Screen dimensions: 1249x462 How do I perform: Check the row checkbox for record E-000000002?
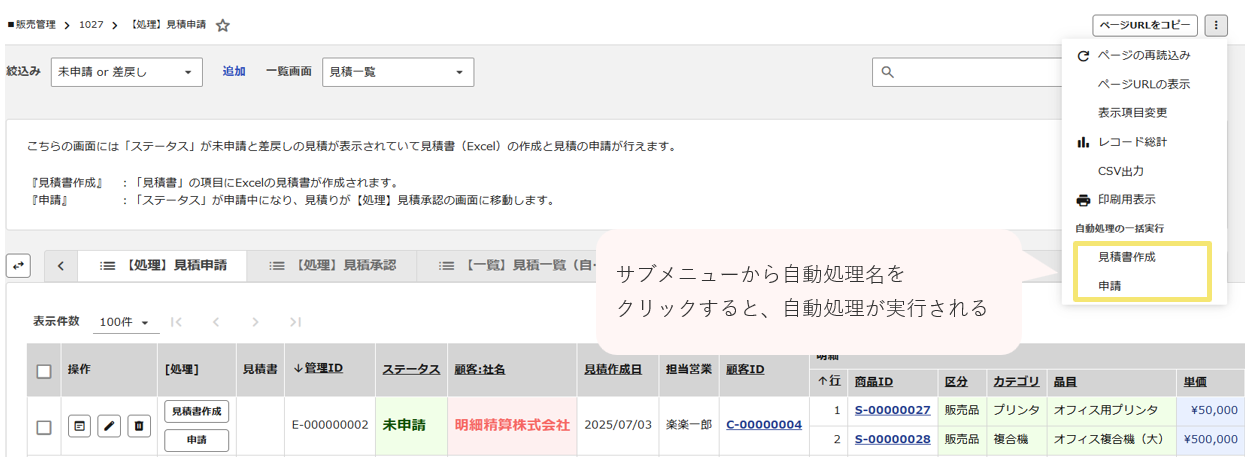(x=44, y=427)
